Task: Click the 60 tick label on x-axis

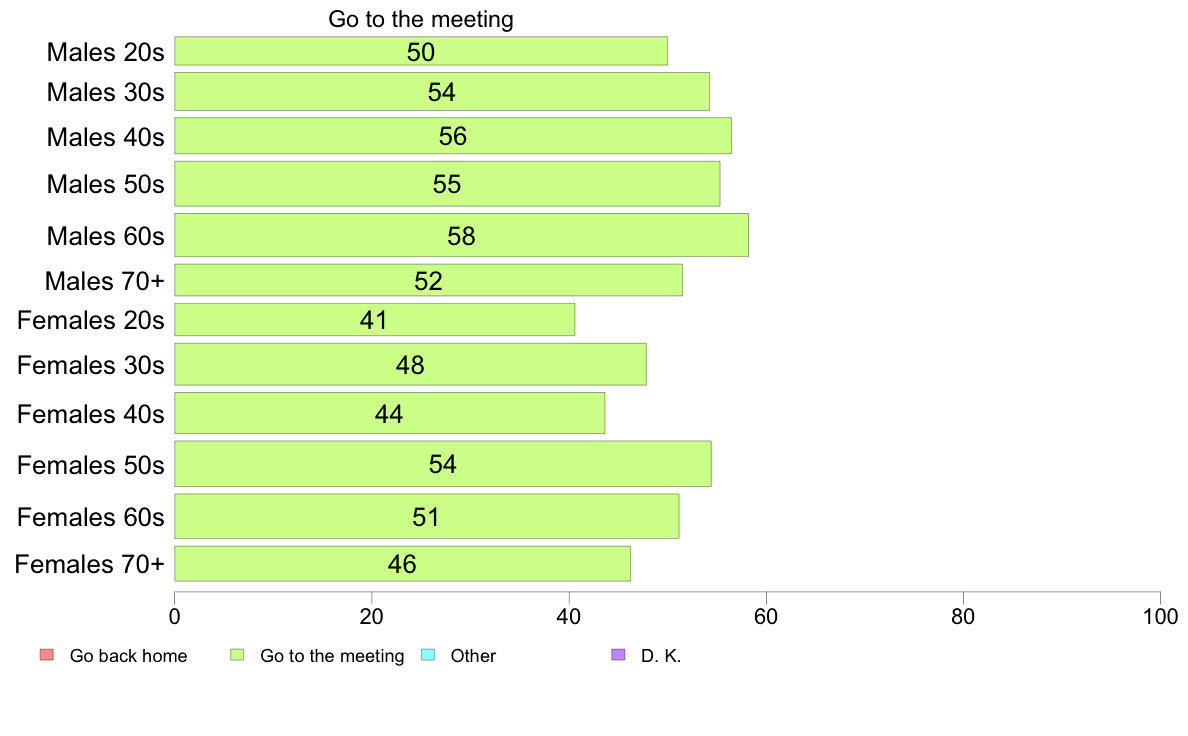Action: click(x=766, y=616)
